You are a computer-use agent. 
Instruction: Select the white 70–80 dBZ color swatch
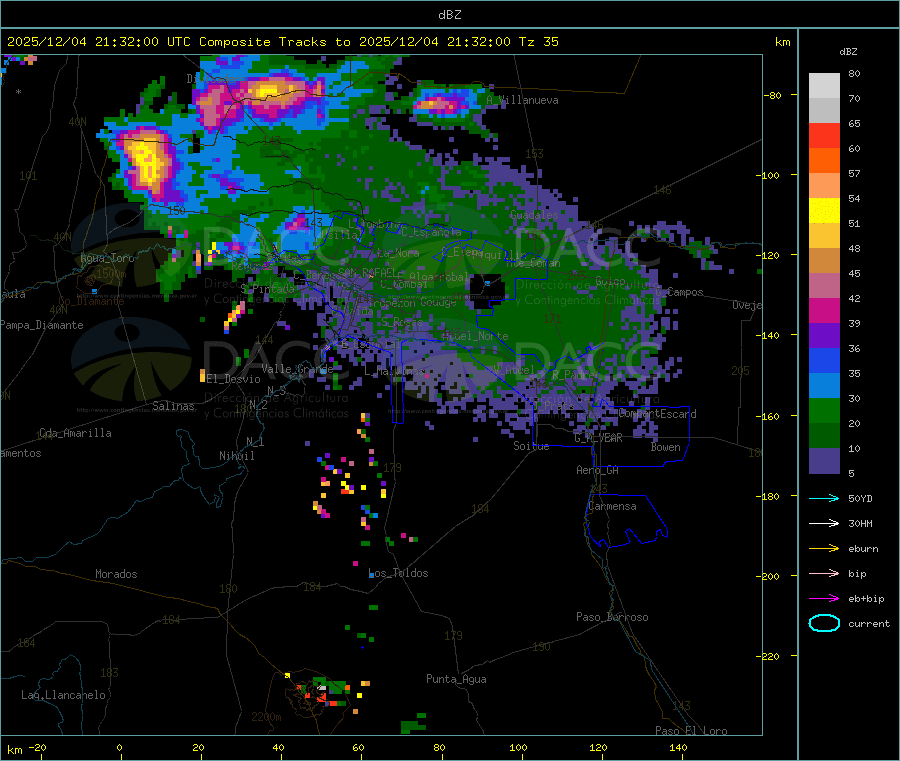[x=824, y=86]
